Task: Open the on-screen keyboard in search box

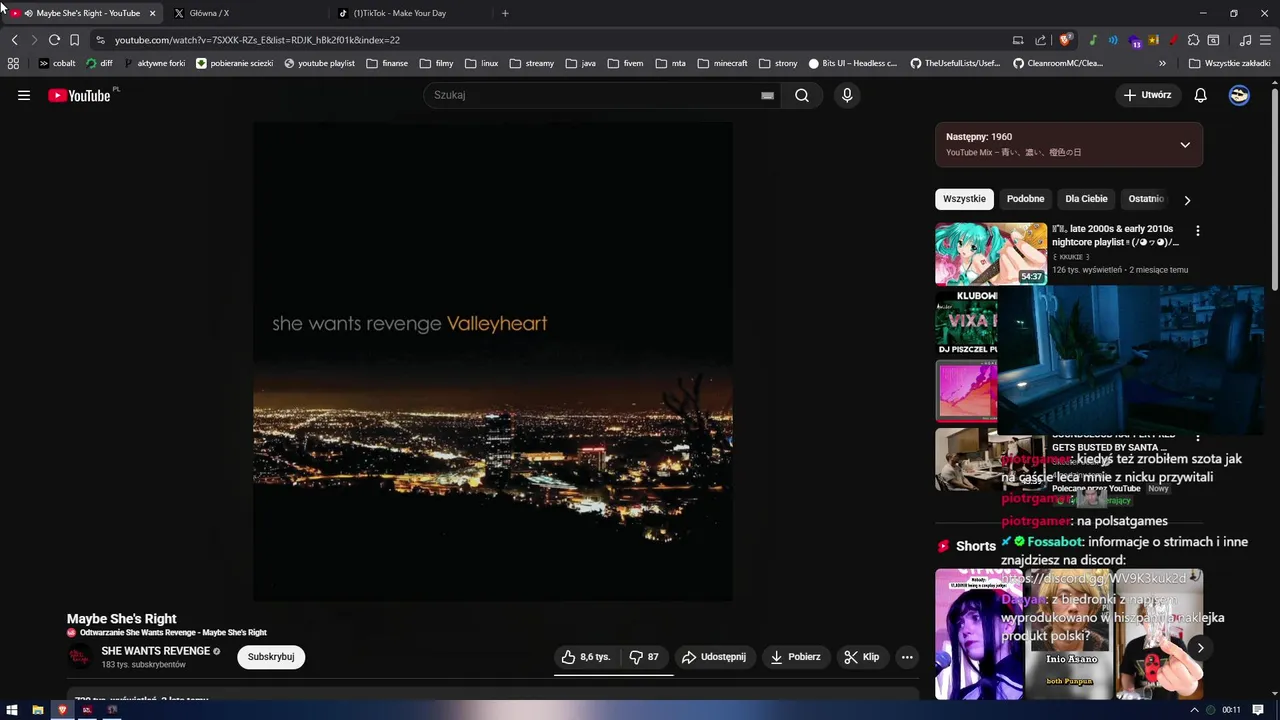Action: [767, 96]
